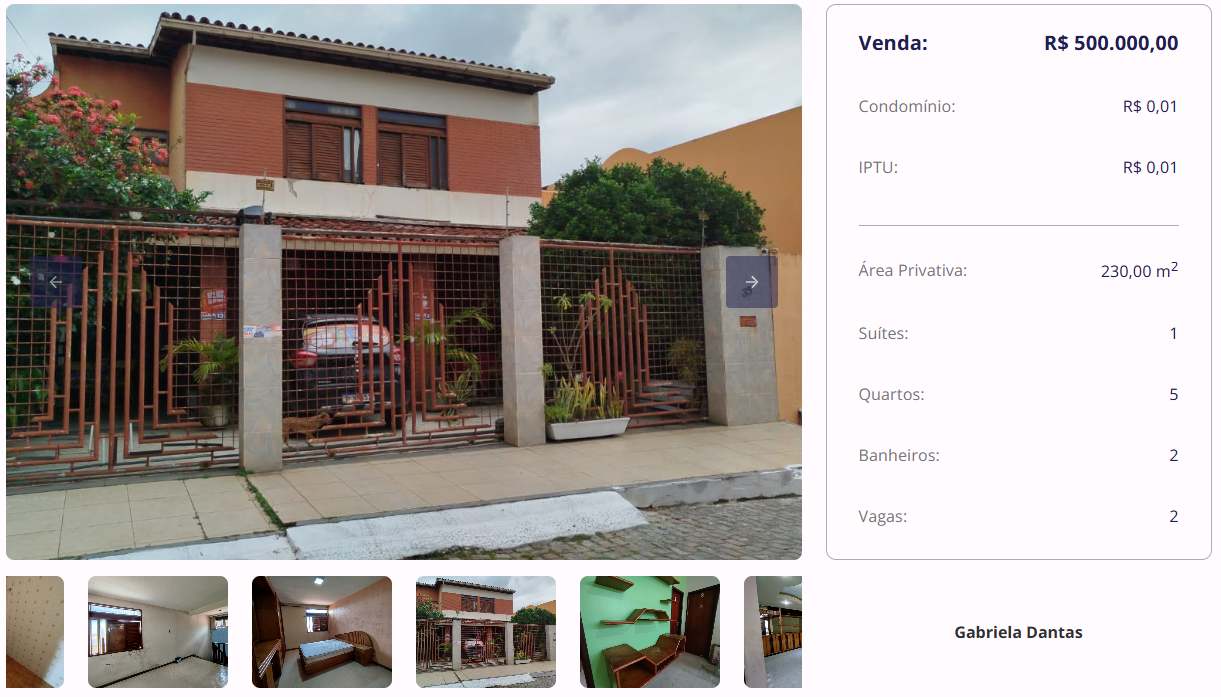The width and height of the screenshot is (1221, 697).
Task: Click the Venda label
Action: 893,43
